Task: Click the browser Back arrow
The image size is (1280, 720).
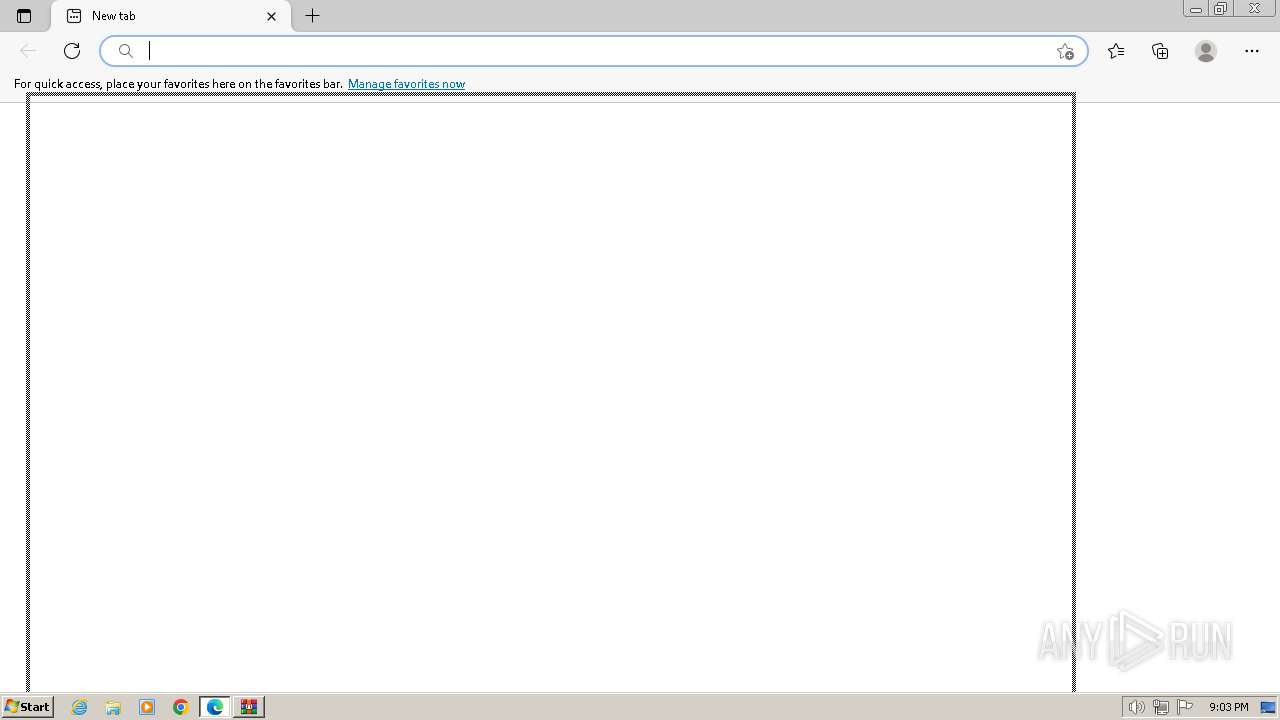Action: [28, 51]
